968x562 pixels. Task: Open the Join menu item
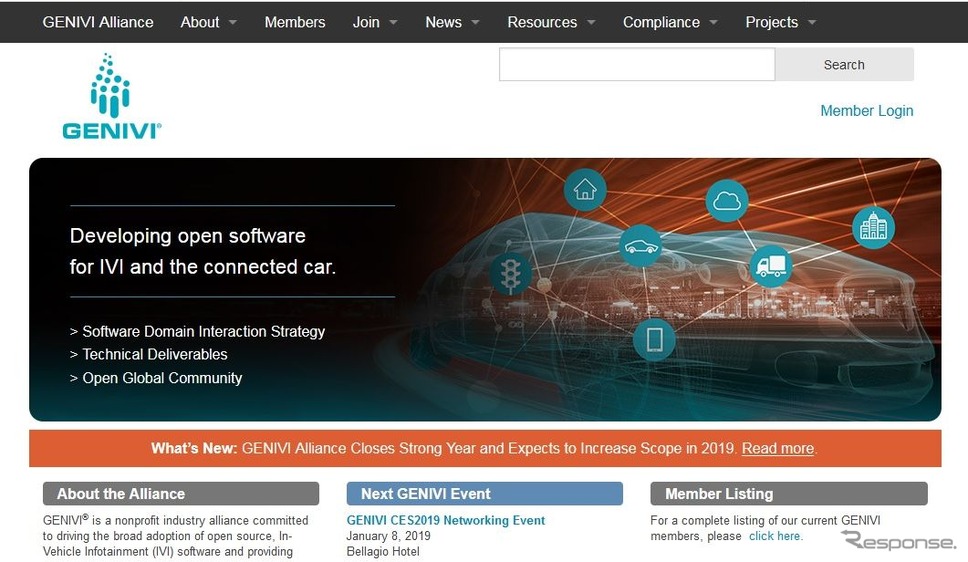(366, 22)
